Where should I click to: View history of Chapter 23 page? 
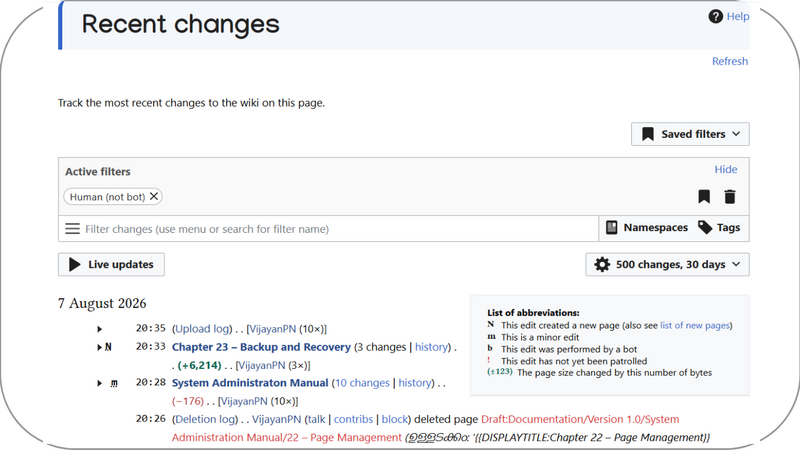tap(431, 347)
